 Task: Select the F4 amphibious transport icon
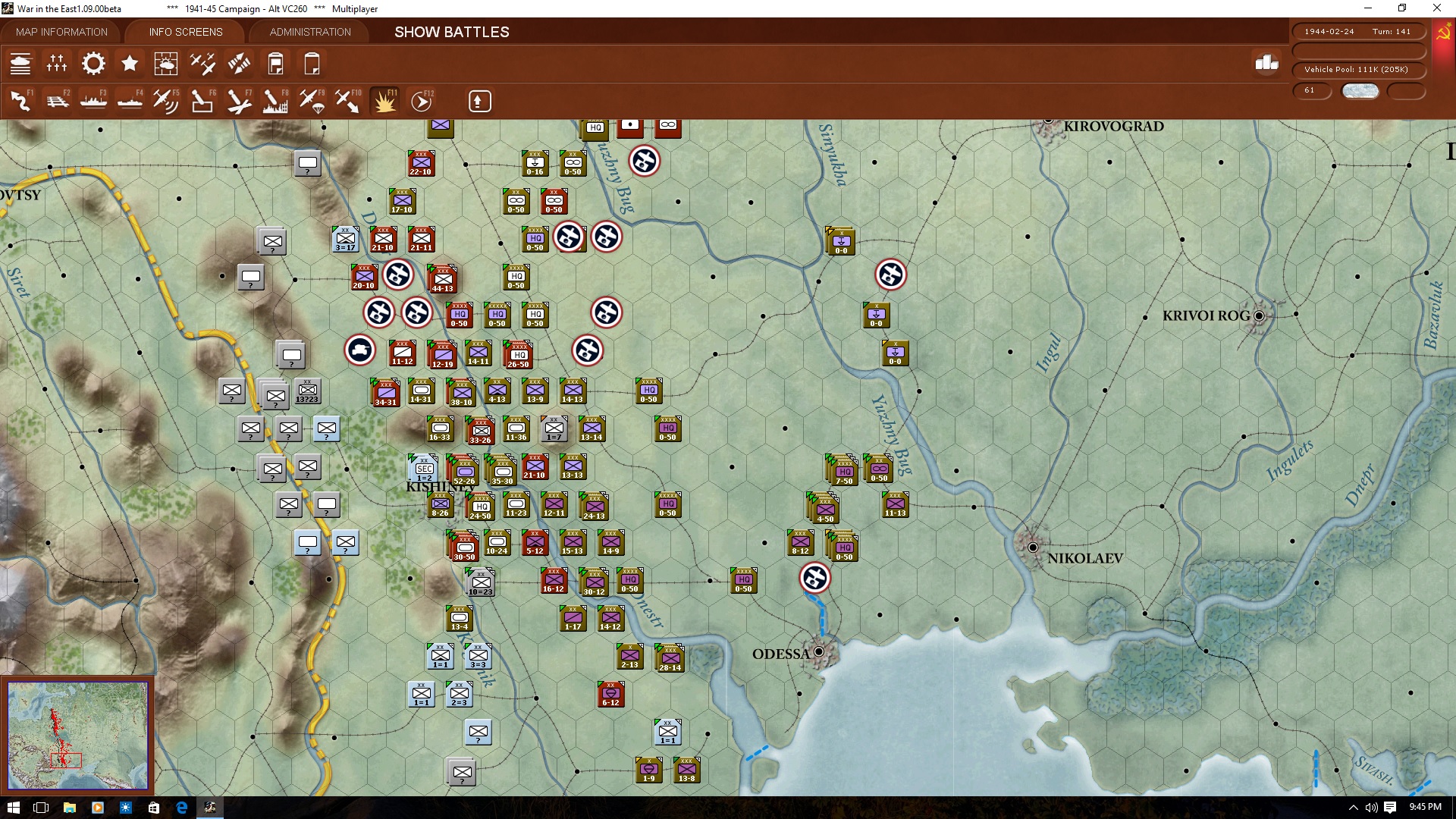pos(130,101)
